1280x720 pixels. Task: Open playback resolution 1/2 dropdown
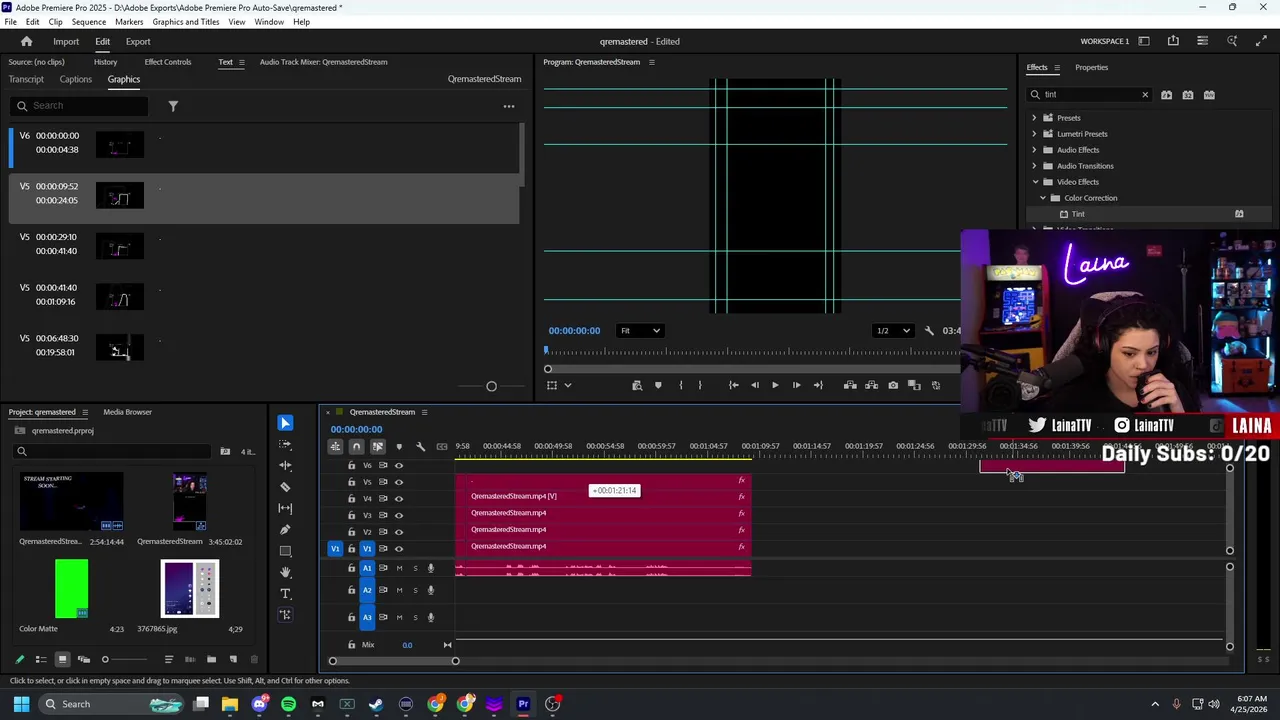(x=893, y=331)
